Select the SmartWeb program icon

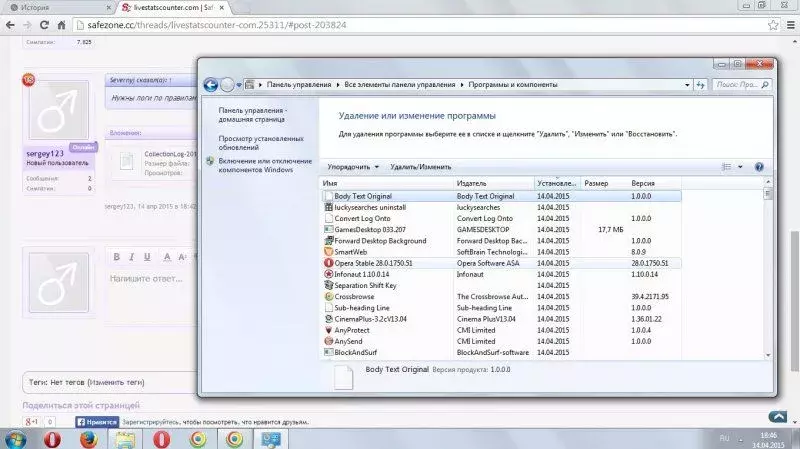click(329, 252)
